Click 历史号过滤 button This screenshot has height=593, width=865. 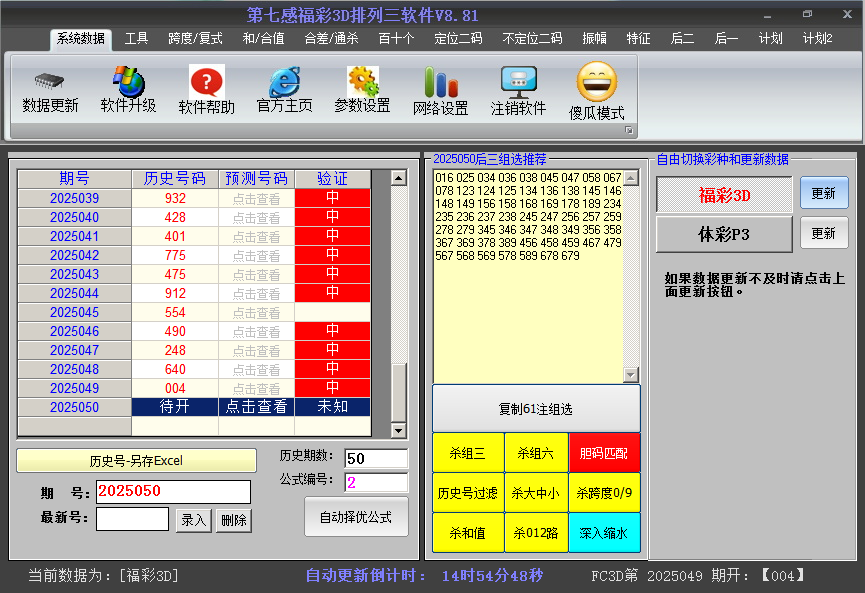point(468,493)
